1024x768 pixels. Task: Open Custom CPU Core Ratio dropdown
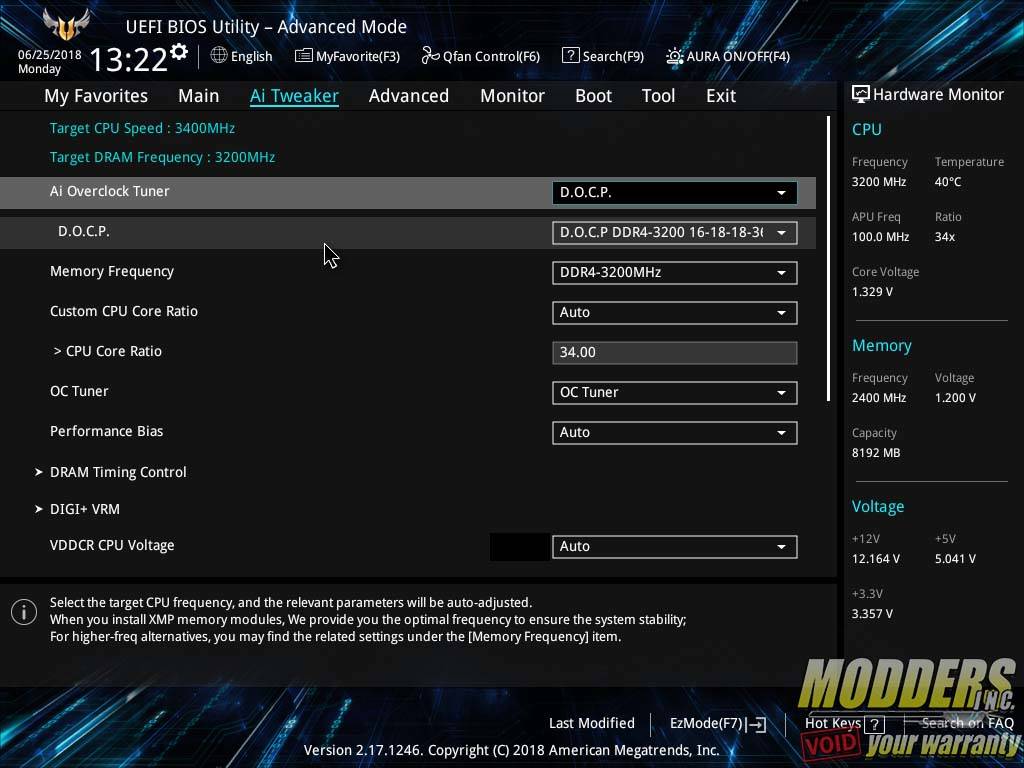[675, 312]
